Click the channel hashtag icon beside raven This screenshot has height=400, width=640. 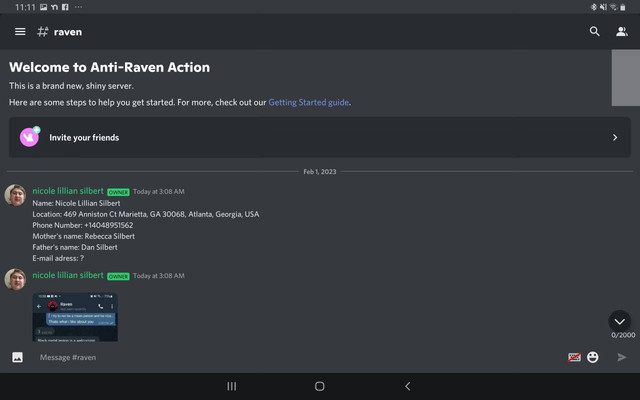pyautogui.click(x=43, y=32)
